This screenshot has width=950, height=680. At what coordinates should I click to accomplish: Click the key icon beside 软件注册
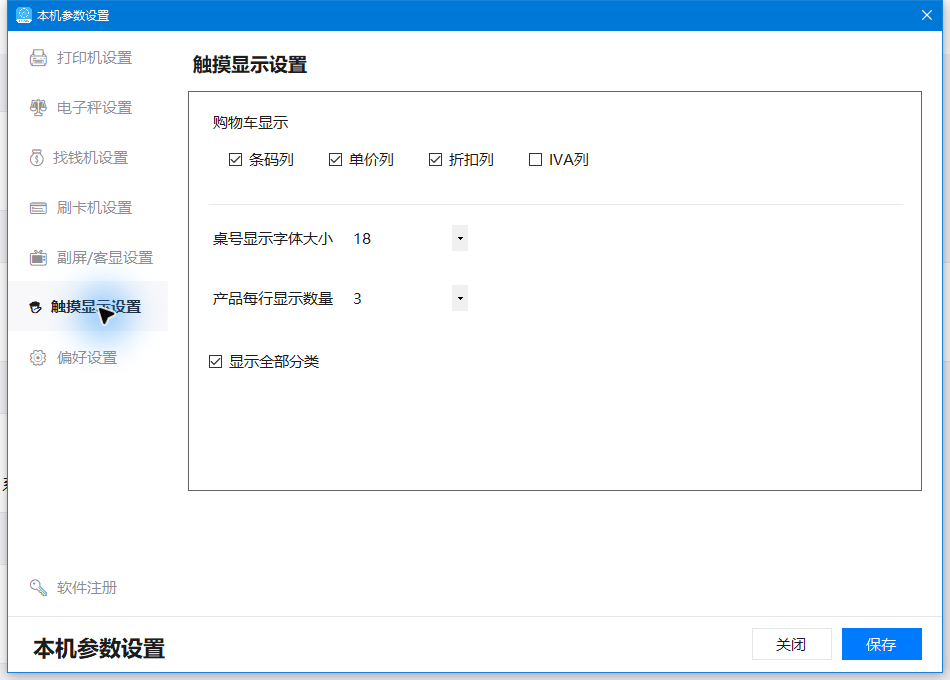point(38,587)
